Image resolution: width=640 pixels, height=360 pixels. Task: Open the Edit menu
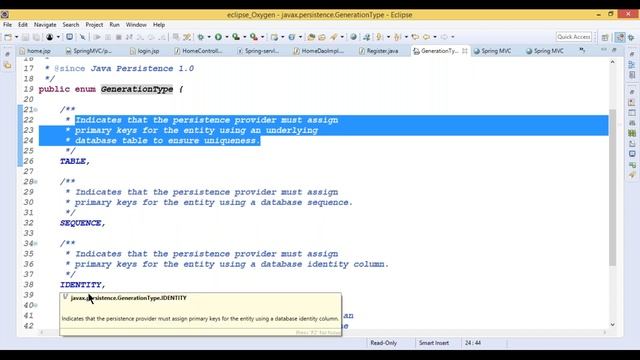click(x=23, y=24)
